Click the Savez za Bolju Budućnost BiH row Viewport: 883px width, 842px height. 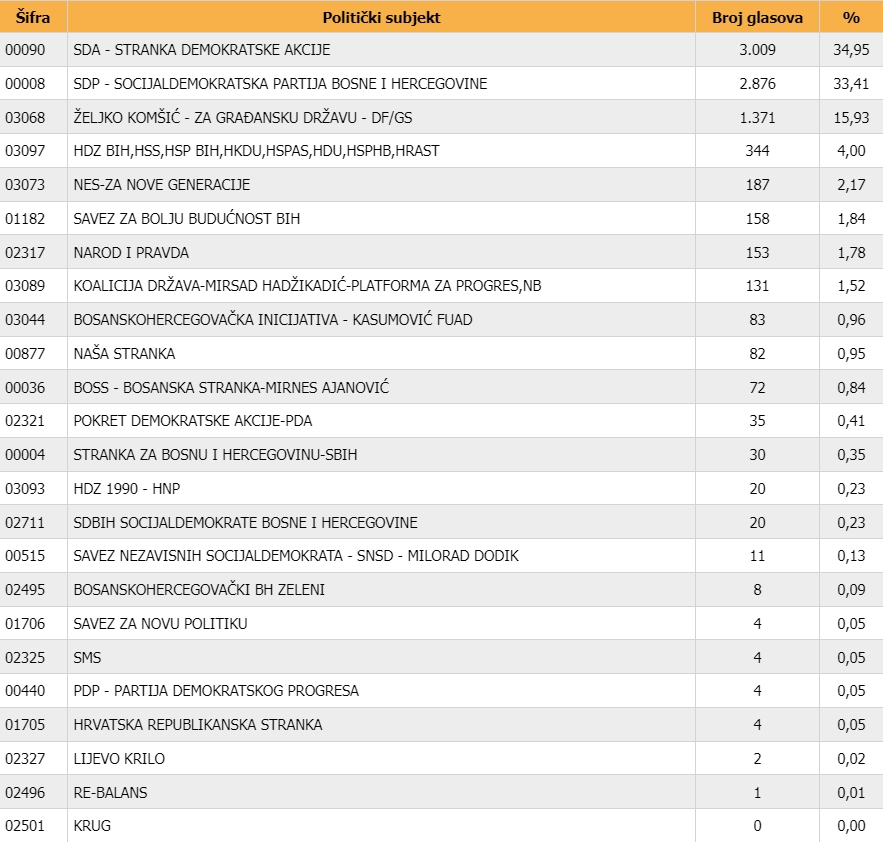(186, 219)
